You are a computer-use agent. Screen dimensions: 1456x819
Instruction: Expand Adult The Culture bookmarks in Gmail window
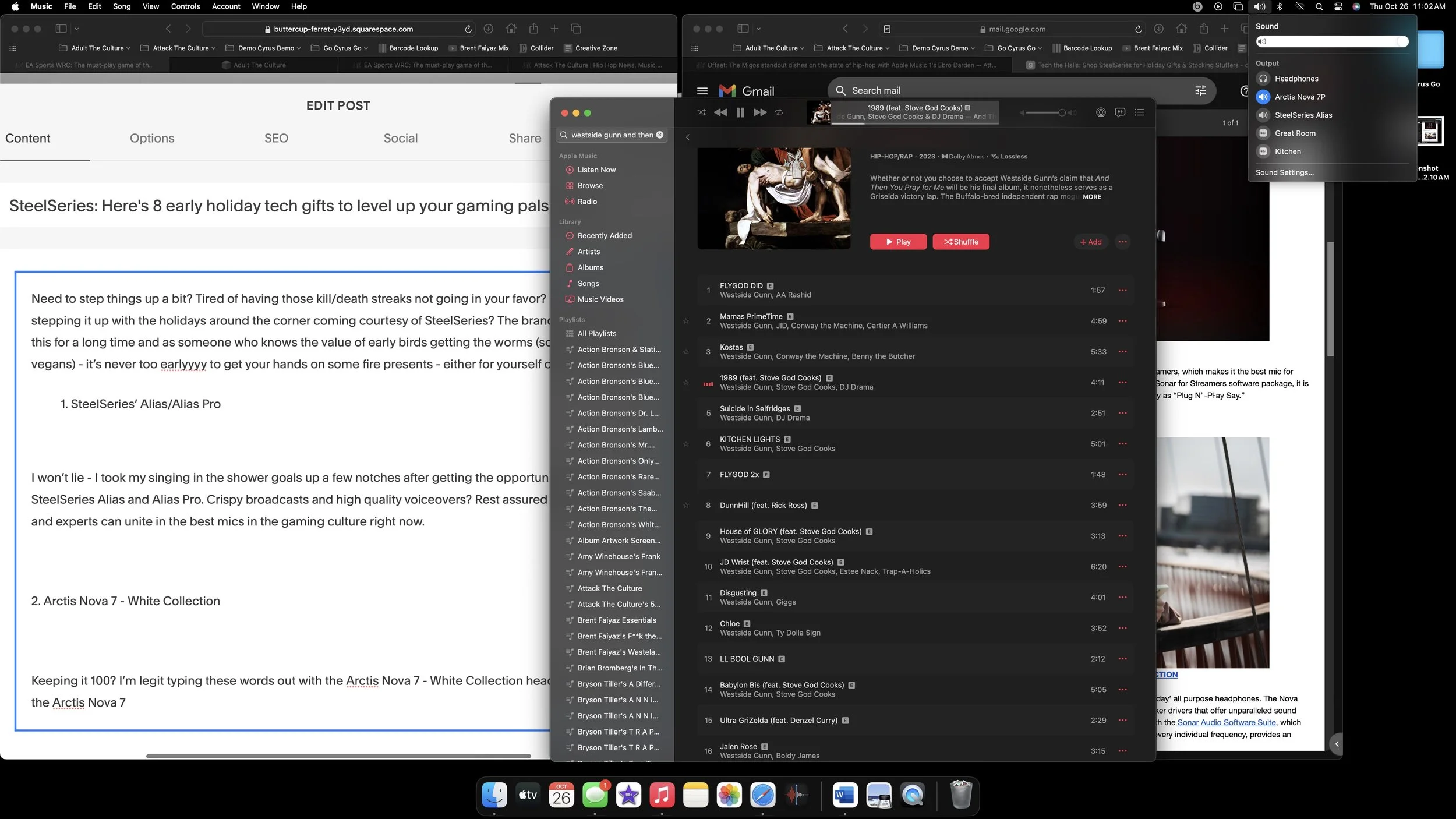tap(768, 48)
